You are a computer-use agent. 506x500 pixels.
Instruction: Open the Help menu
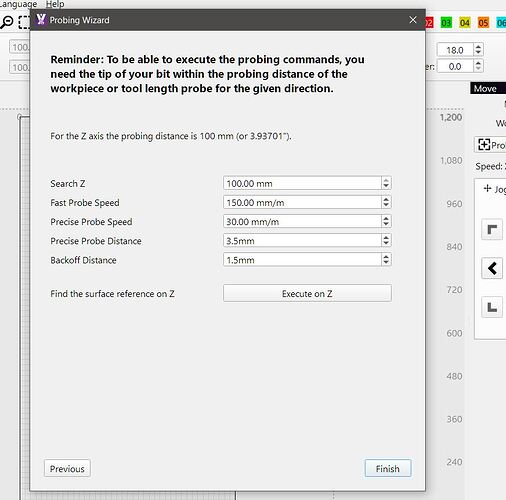(x=55, y=4)
